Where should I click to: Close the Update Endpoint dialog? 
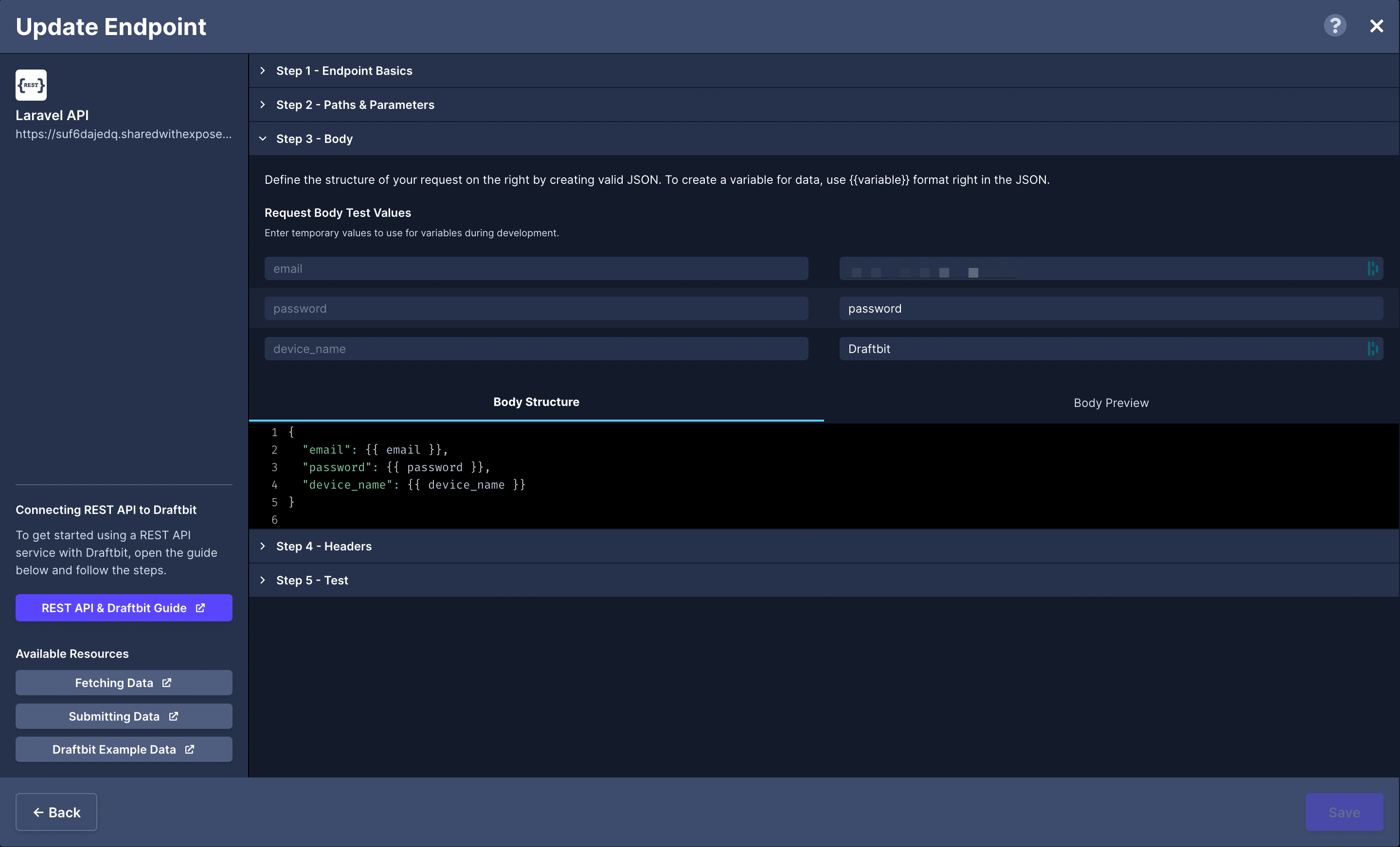click(x=1376, y=26)
